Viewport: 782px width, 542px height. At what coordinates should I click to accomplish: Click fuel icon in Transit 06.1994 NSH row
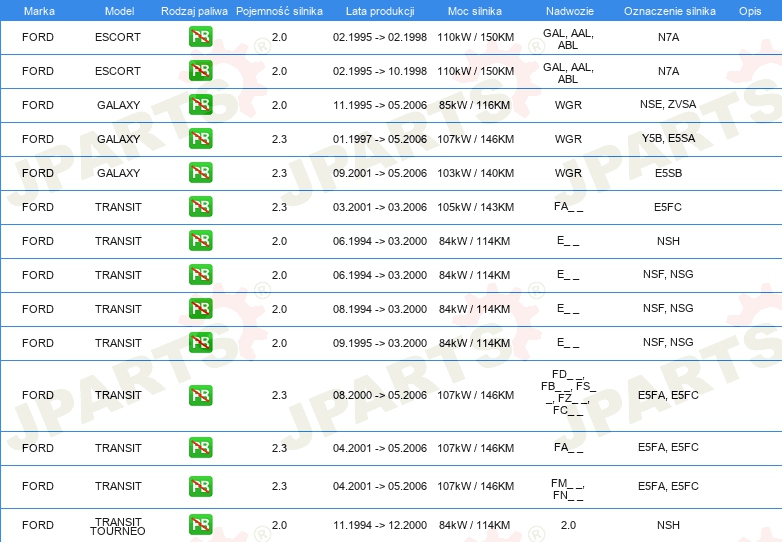(200, 241)
